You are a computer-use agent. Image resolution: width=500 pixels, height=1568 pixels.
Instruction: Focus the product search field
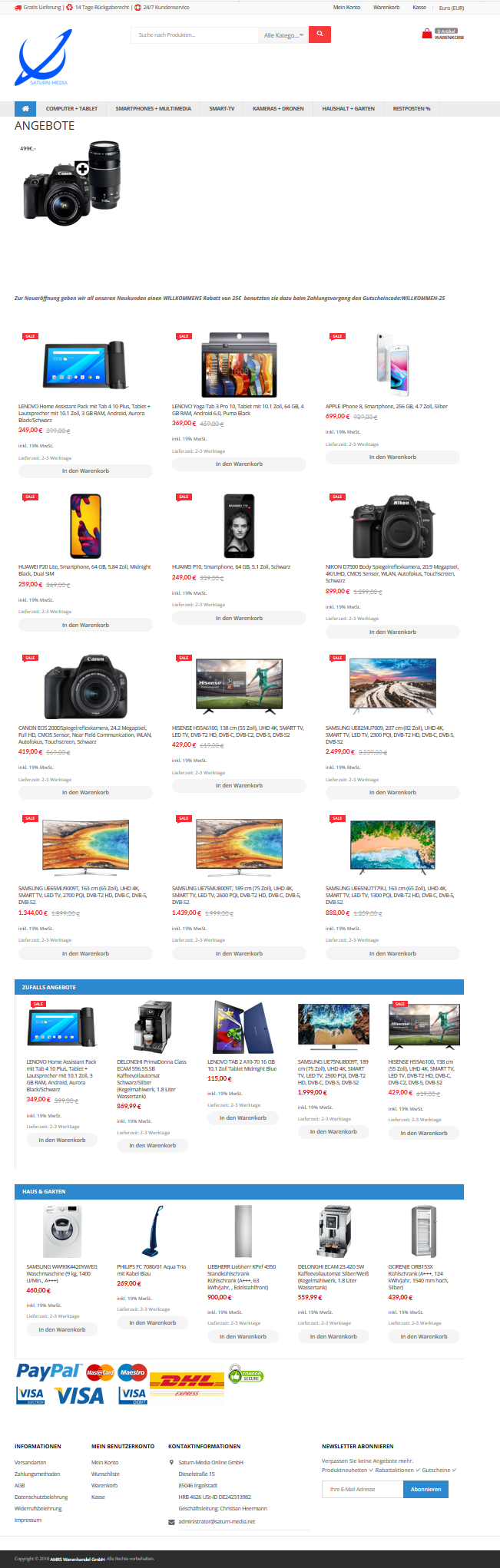195,35
